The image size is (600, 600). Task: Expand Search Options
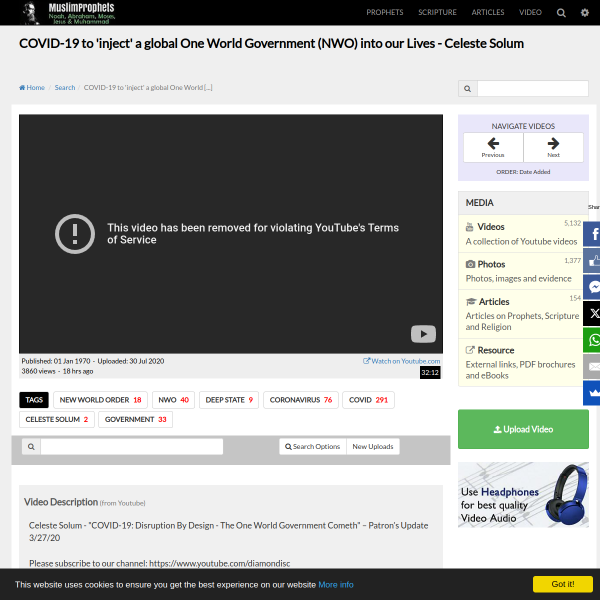coord(313,446)
